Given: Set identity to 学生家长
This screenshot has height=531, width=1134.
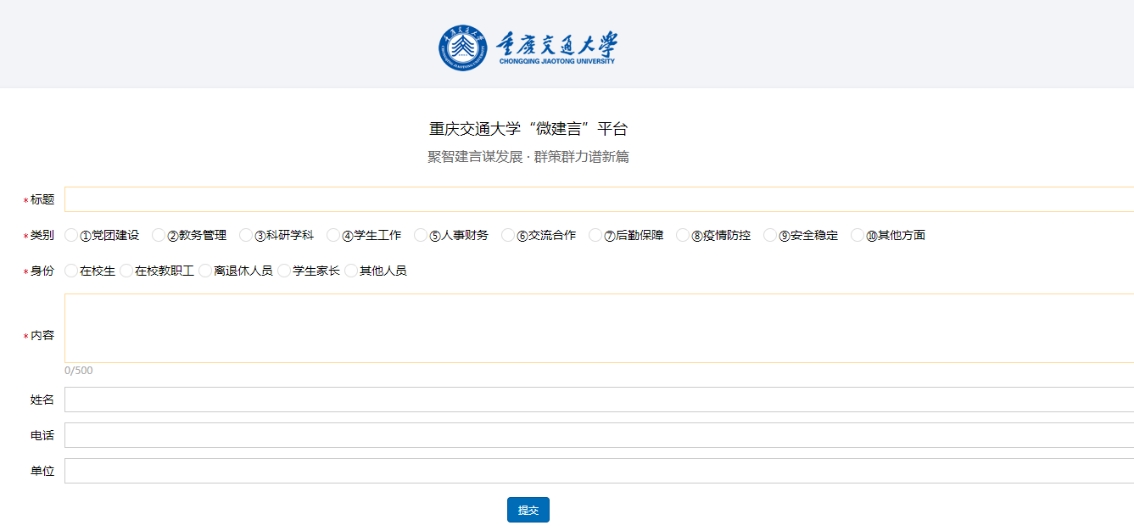Looking at the screenshot, I should pyautogui.click(x=284, y=271).
